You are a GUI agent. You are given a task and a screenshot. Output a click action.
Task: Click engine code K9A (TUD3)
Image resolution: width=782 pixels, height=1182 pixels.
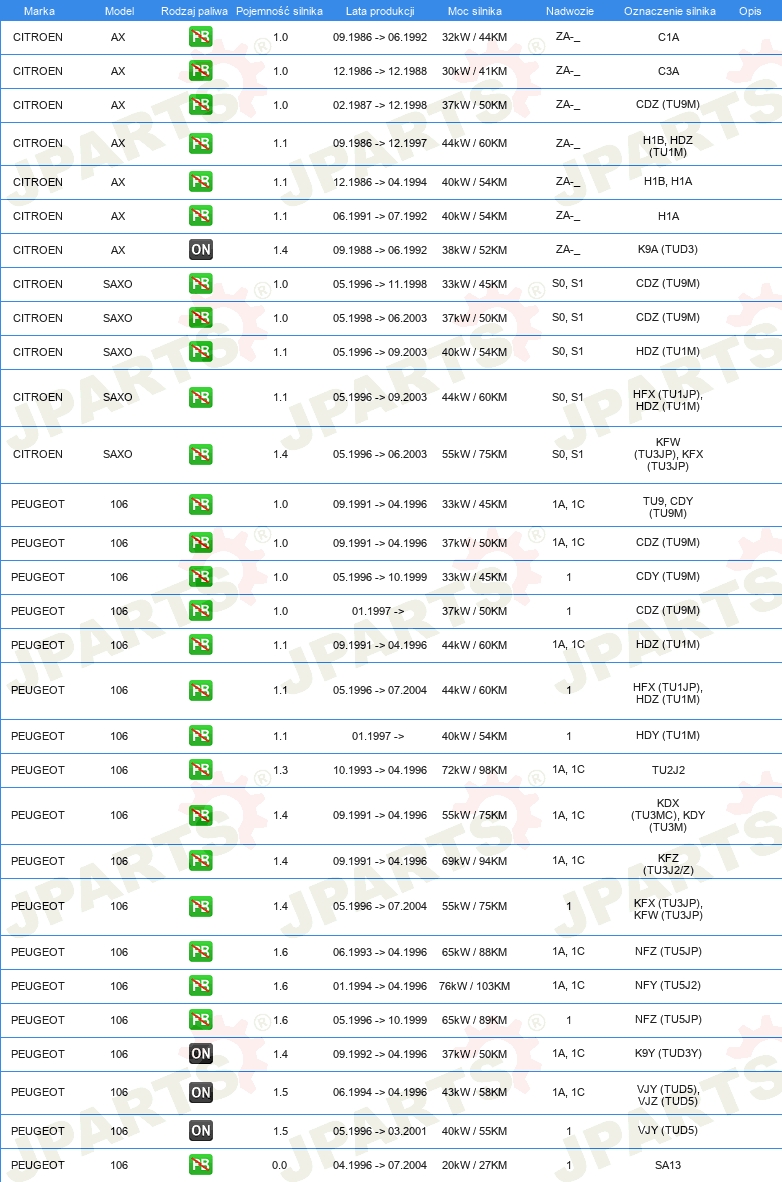[x=668, y=249]
